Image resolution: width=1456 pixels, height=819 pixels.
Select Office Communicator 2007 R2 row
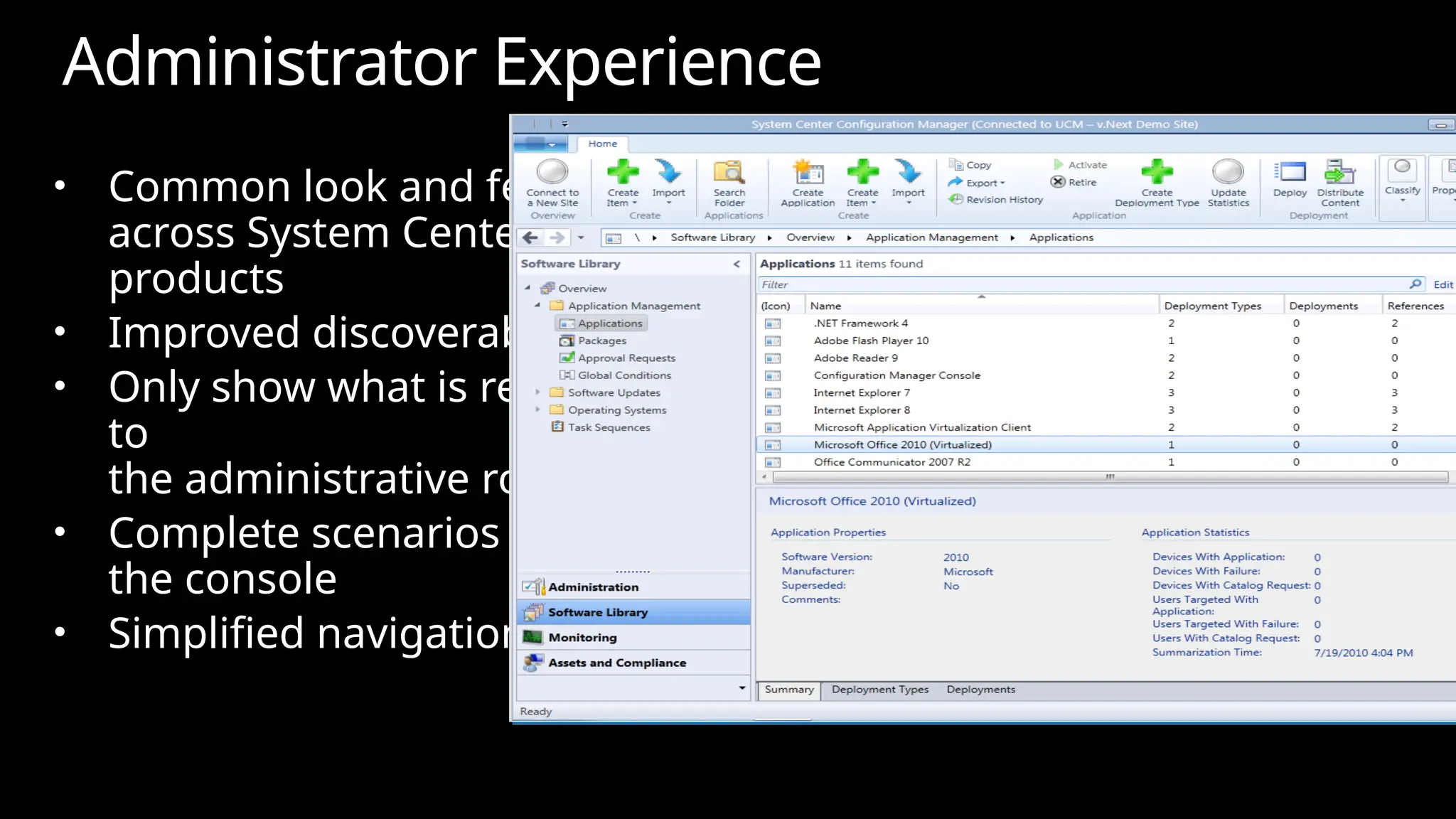click(1106, 462)
